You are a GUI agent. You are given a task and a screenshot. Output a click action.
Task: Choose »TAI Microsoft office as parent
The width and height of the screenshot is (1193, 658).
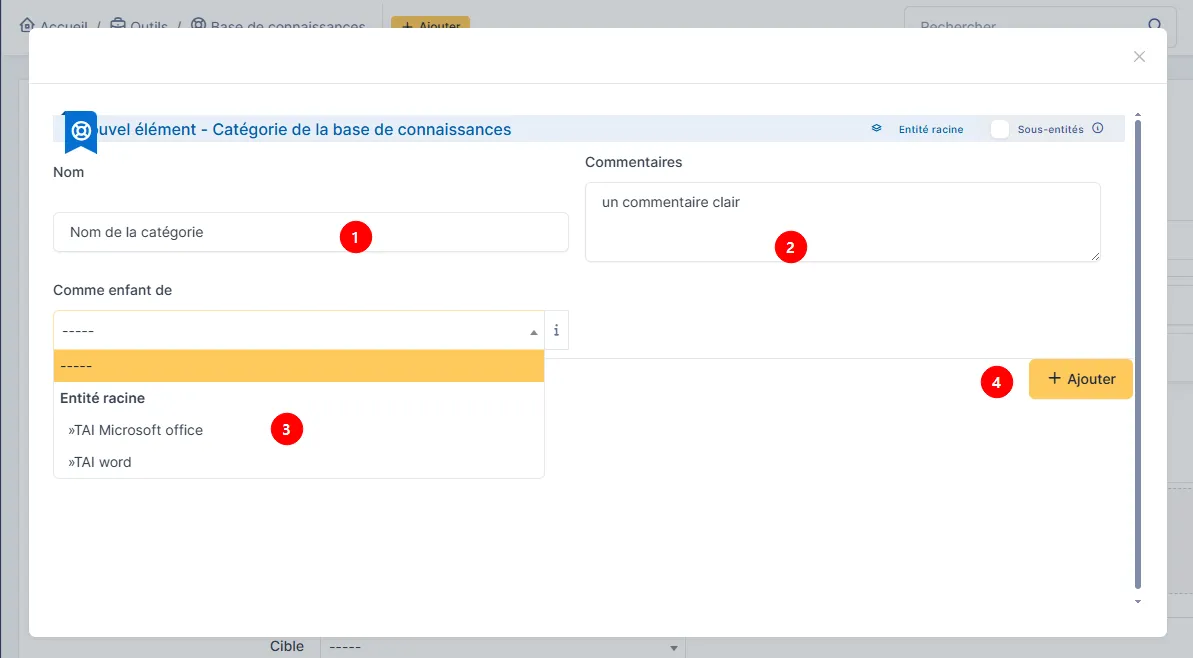(299, 430)
